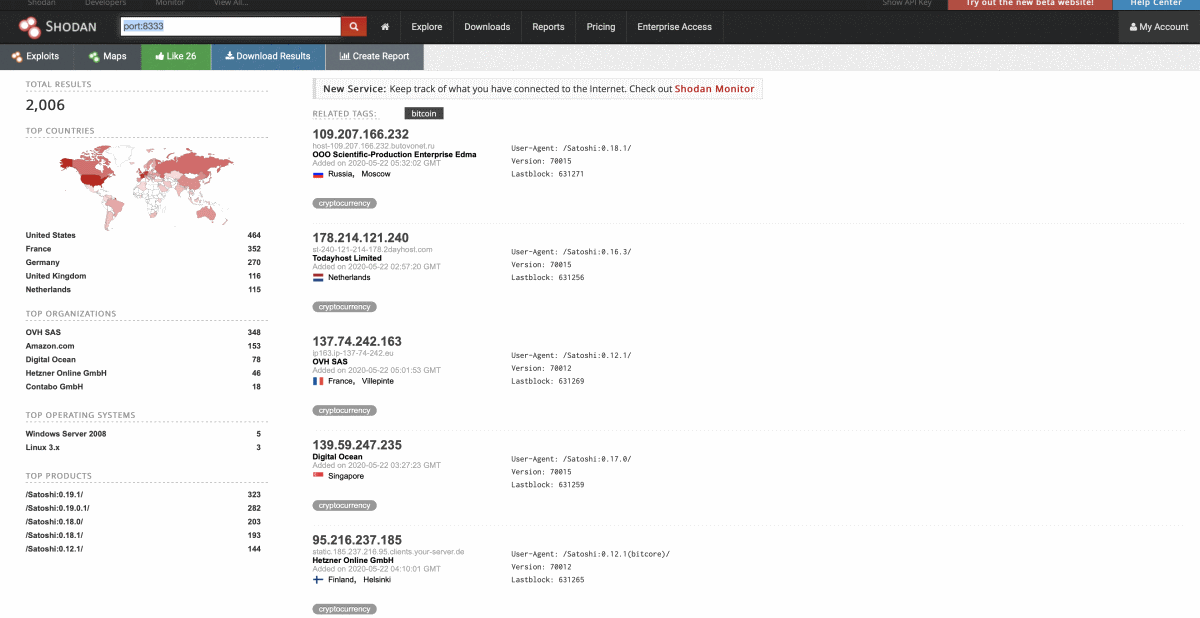Filter by United Kingdom country
The width and height of the screenshot is (1200, 618).
click(56, 276)
